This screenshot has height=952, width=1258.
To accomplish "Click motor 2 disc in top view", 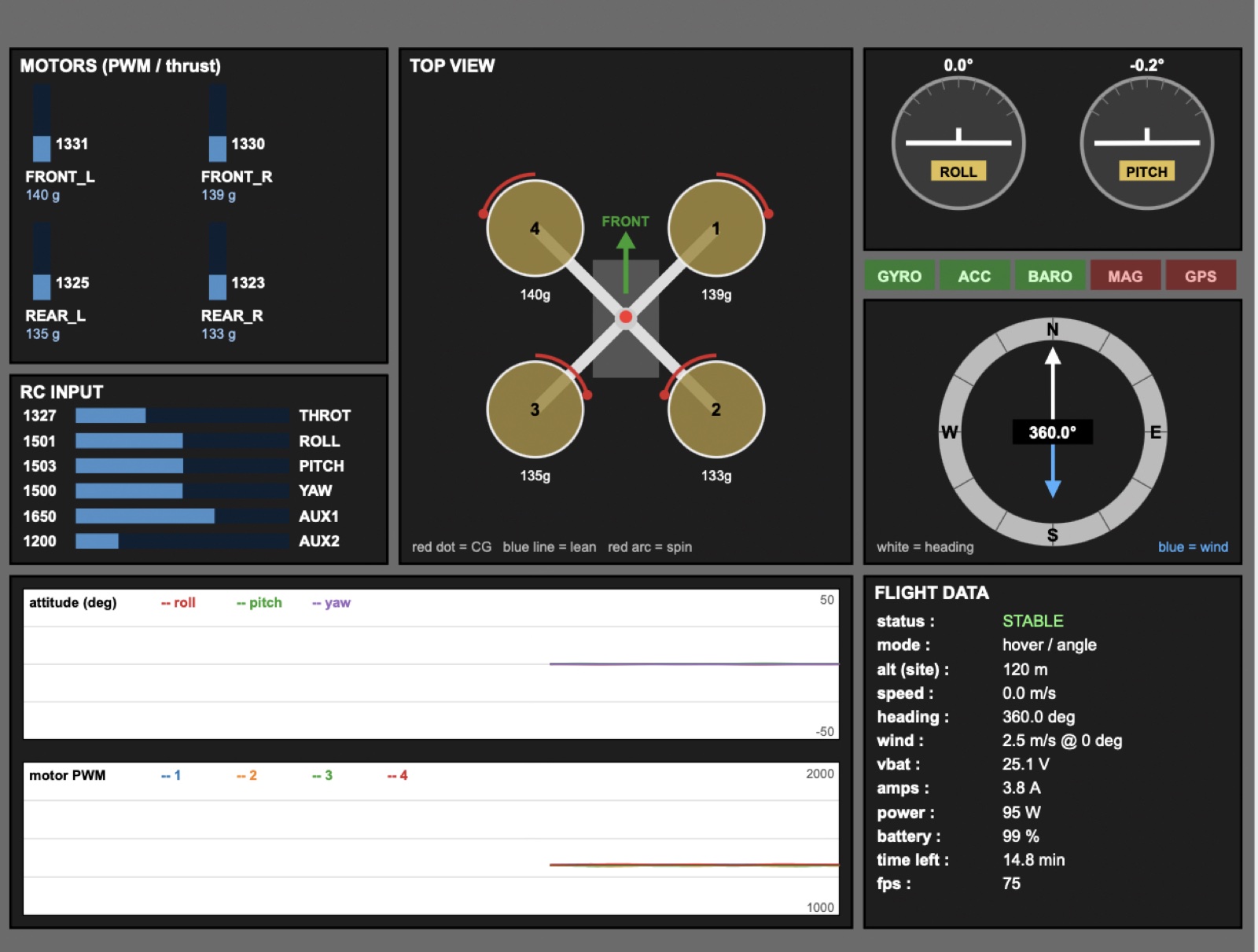I will click(x=716, y=409).
